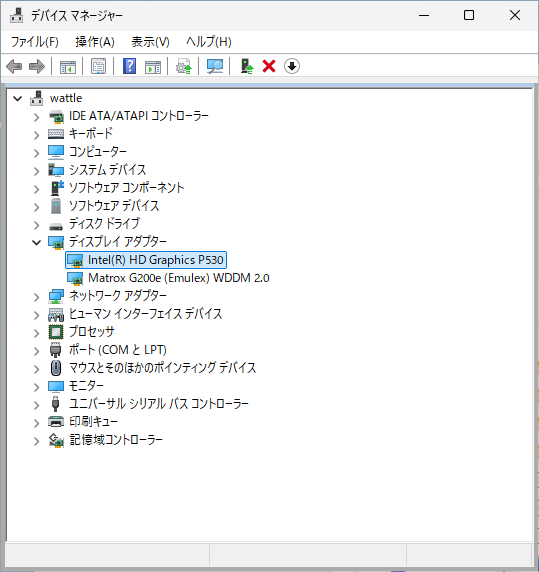Open the 表示(V) menu
The width and height of the screenshot is (539, 572).
pos(151,42)
